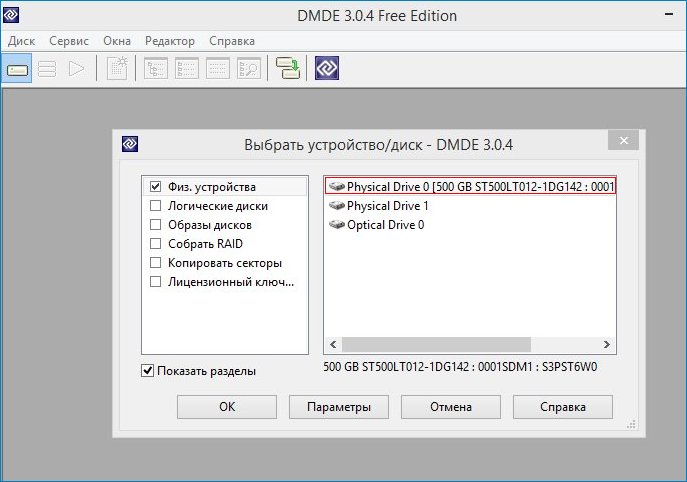Click the DMDE logo in main title bar

point(11,15)
